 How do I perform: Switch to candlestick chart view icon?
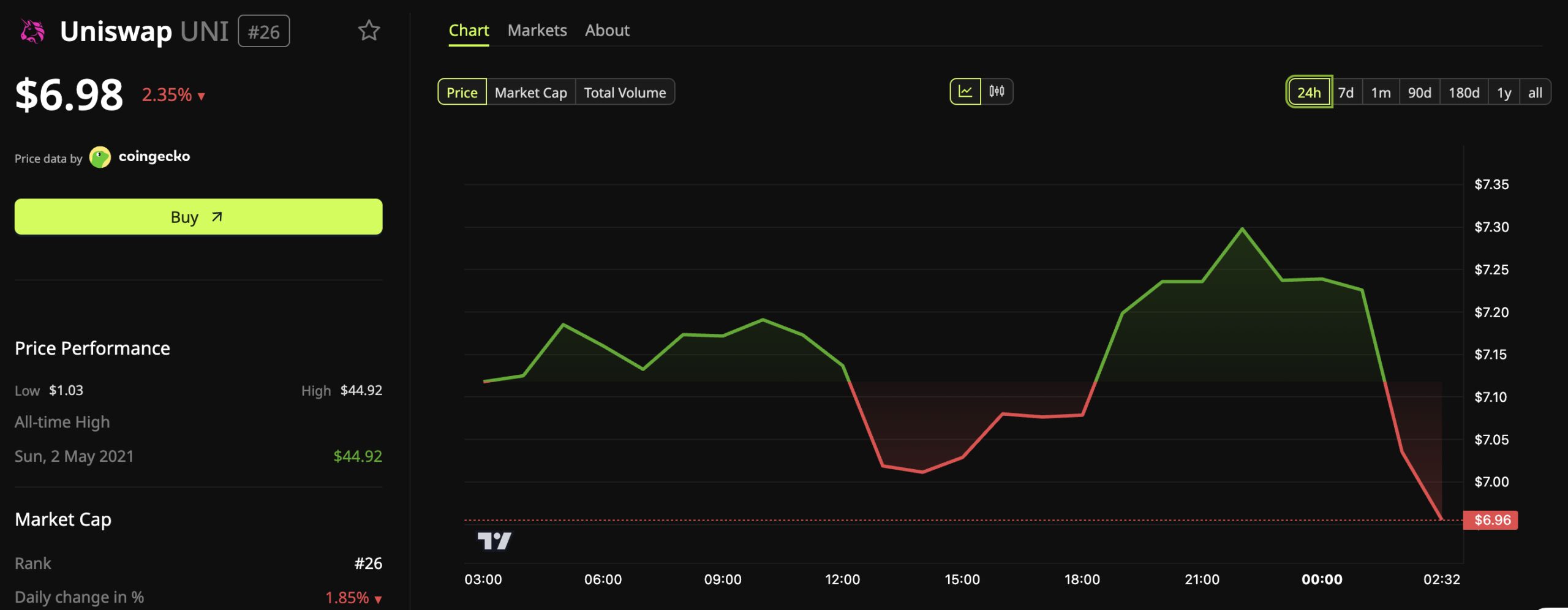coord(997,92)
